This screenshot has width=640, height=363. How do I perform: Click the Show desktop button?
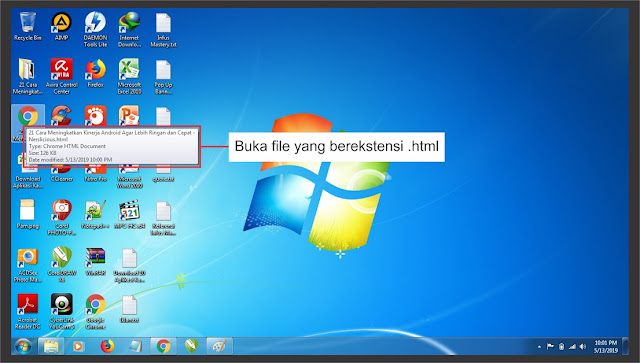625,347
